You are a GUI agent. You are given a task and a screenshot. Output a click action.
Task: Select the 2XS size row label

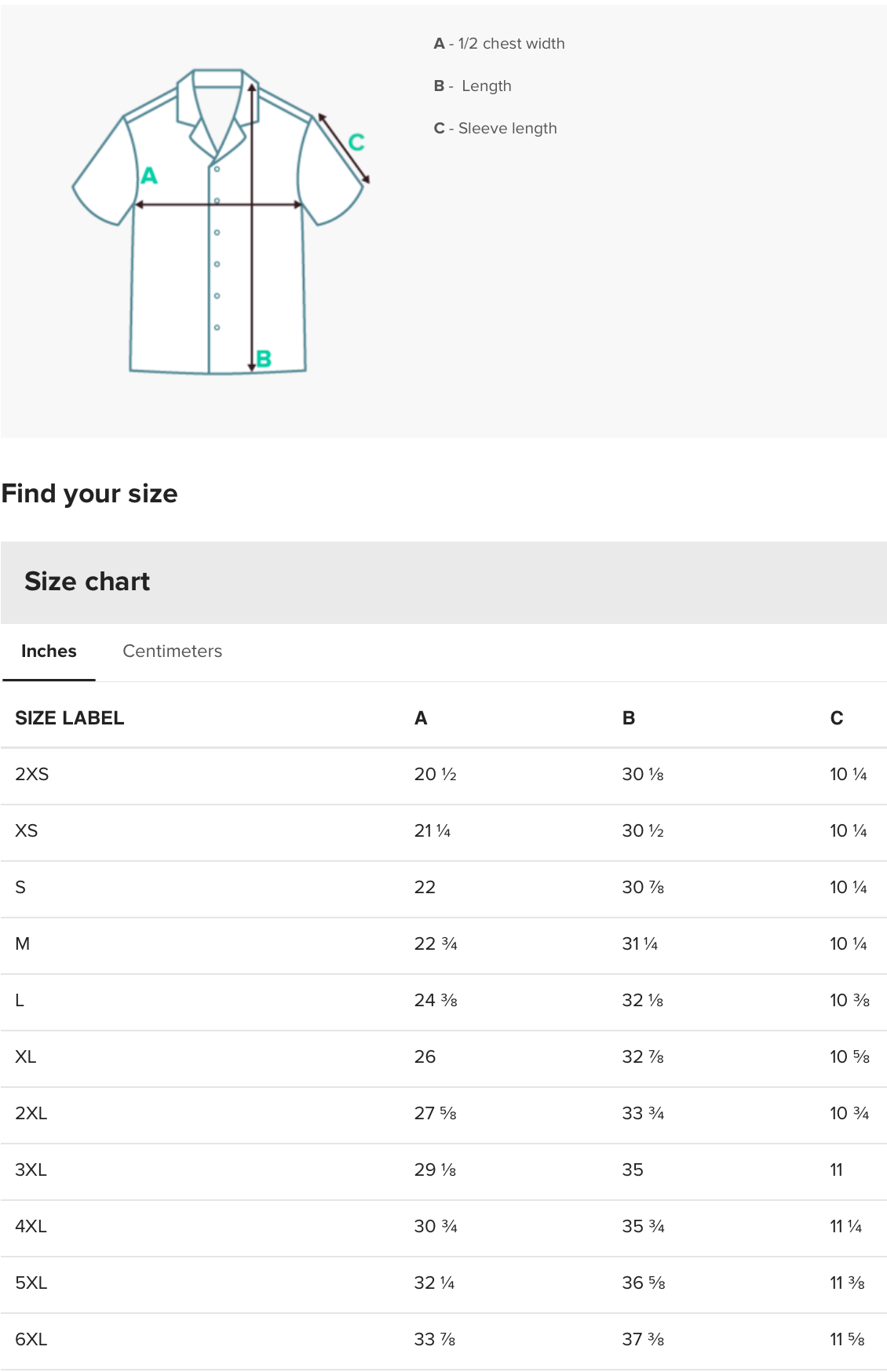32,775
